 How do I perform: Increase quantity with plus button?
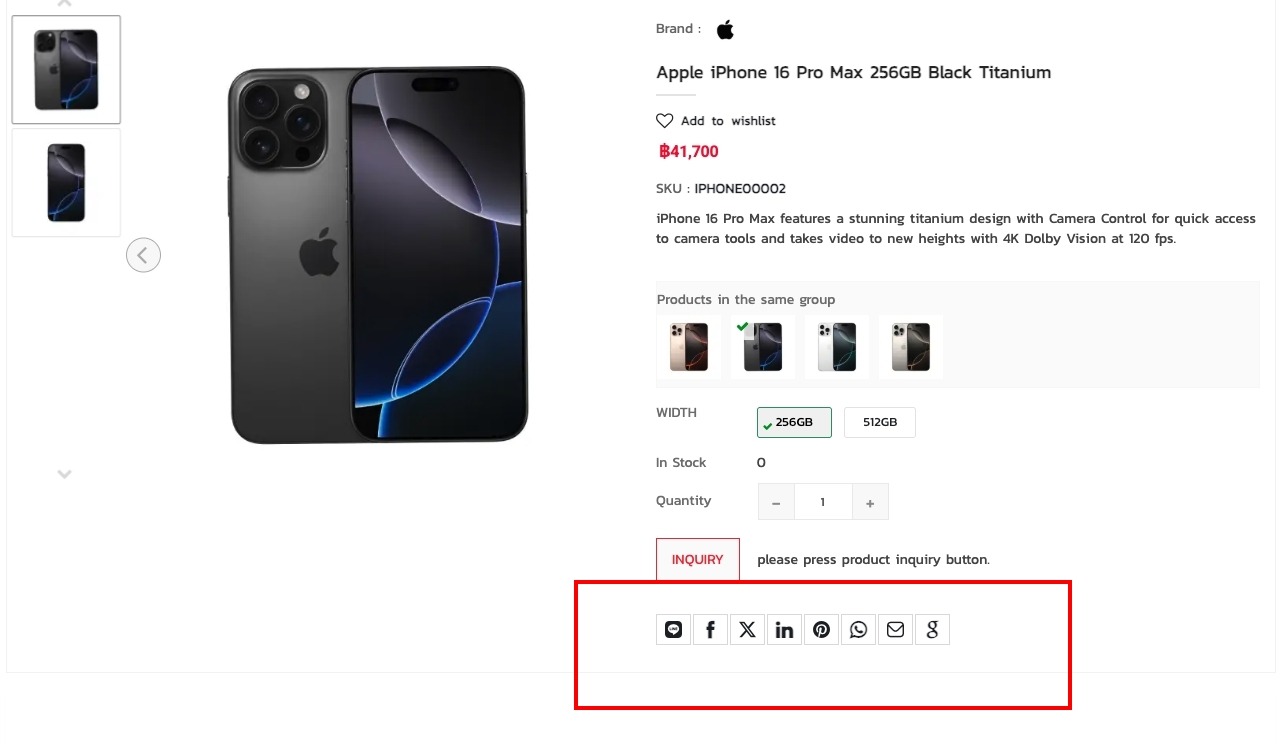(x=870, y=502)
